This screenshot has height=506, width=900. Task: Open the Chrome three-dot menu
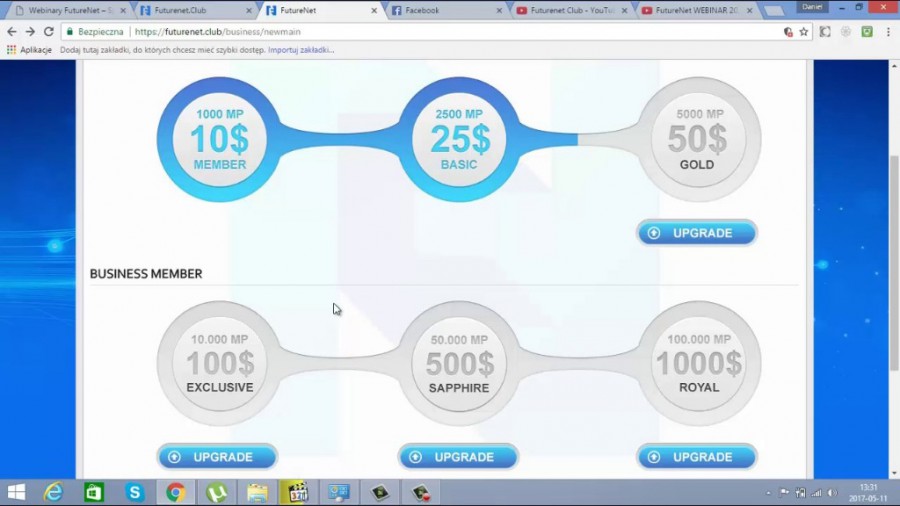(889, 32)
